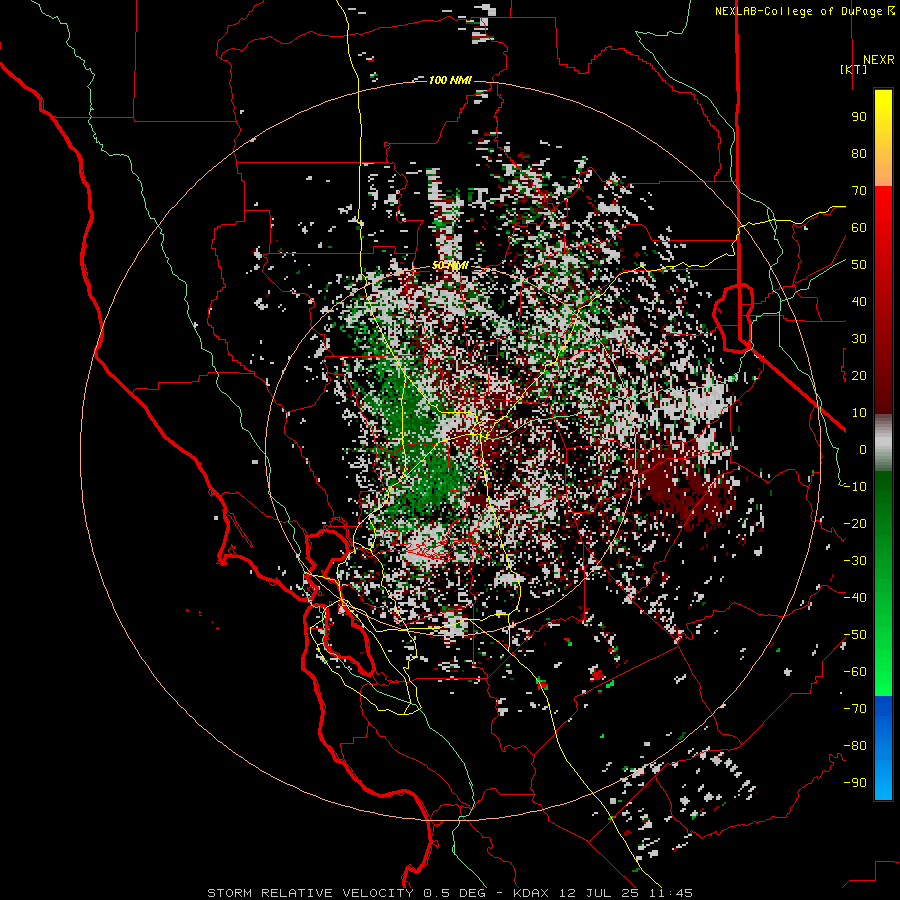This screenshot has height=900, width=900.
Task: Click the NEXLAB-College of DuPage label
Action: click(x=799, y=11)
